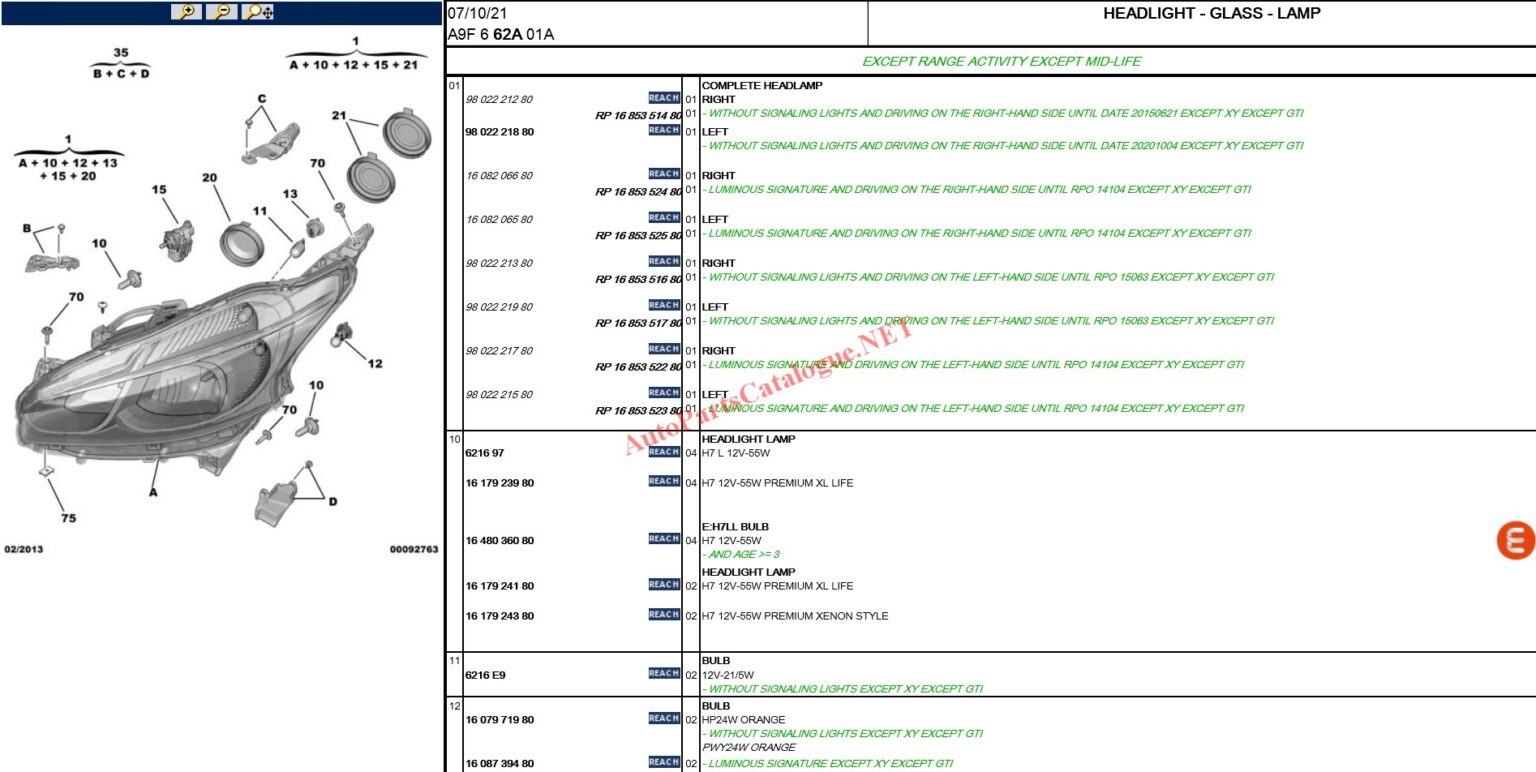Click REACH badge beside 16 079 719 80
This screenshot has width=1536, height=772.
(x=662, y=719)
